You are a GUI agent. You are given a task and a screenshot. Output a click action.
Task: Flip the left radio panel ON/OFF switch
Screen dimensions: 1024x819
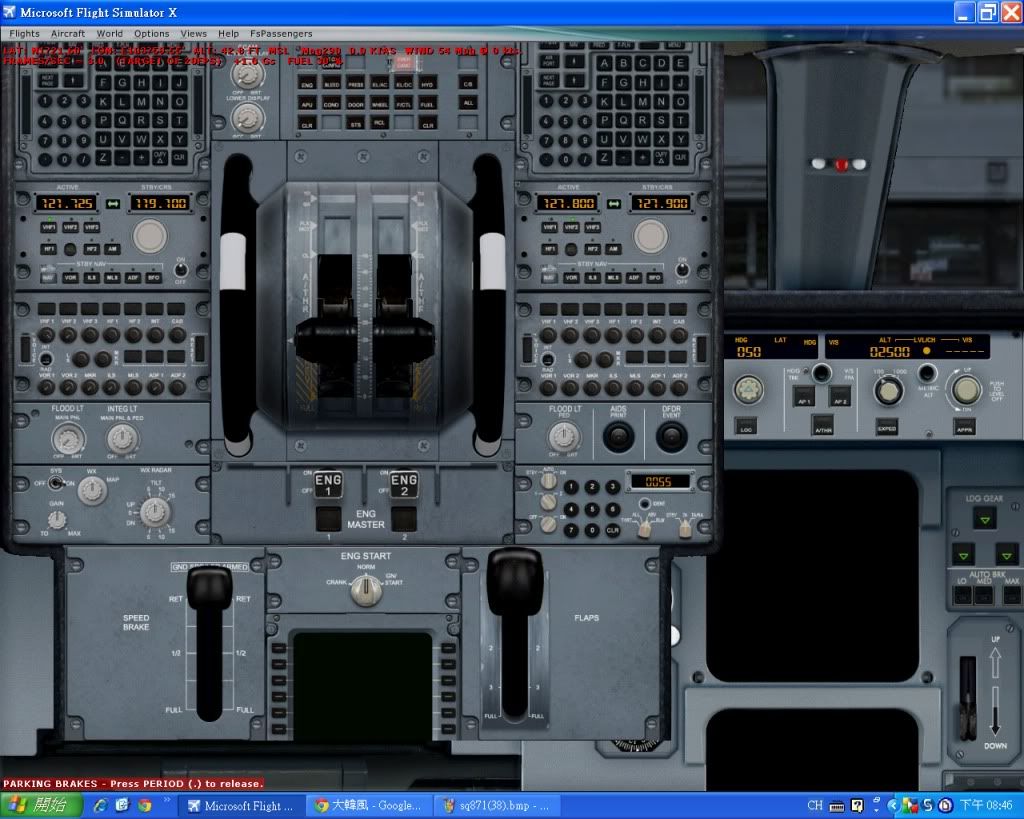181,270
